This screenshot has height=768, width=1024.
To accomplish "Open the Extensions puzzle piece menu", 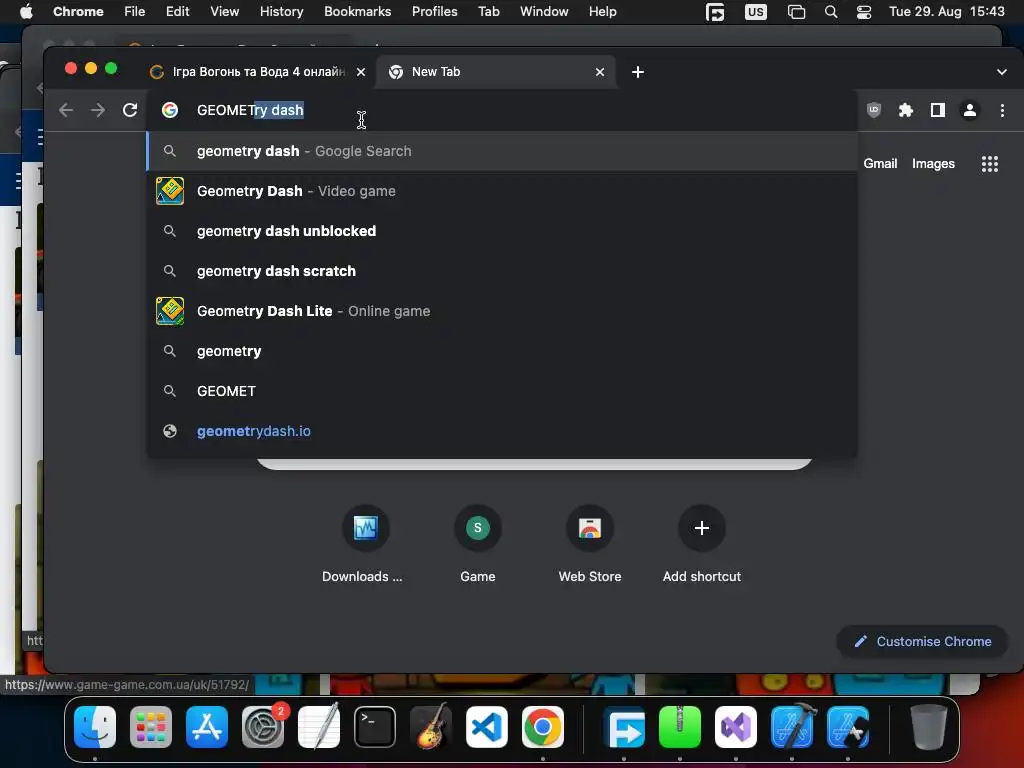I will (x=906, y=110).
